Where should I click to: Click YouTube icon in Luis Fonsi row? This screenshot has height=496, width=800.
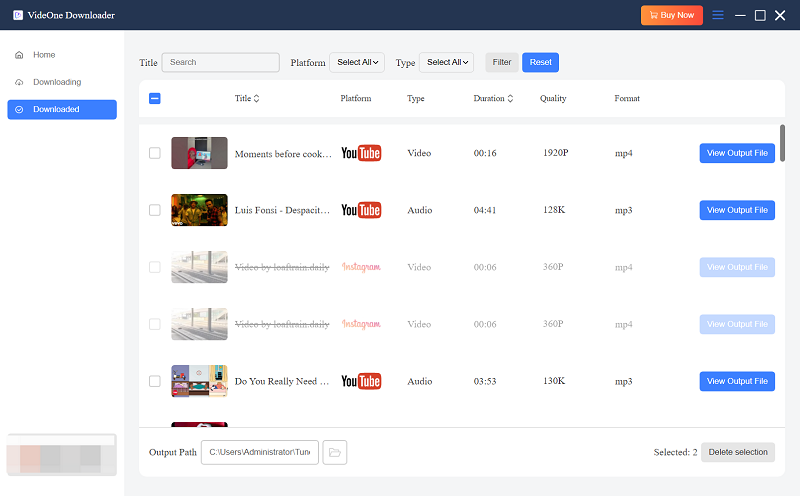[361, 210]
